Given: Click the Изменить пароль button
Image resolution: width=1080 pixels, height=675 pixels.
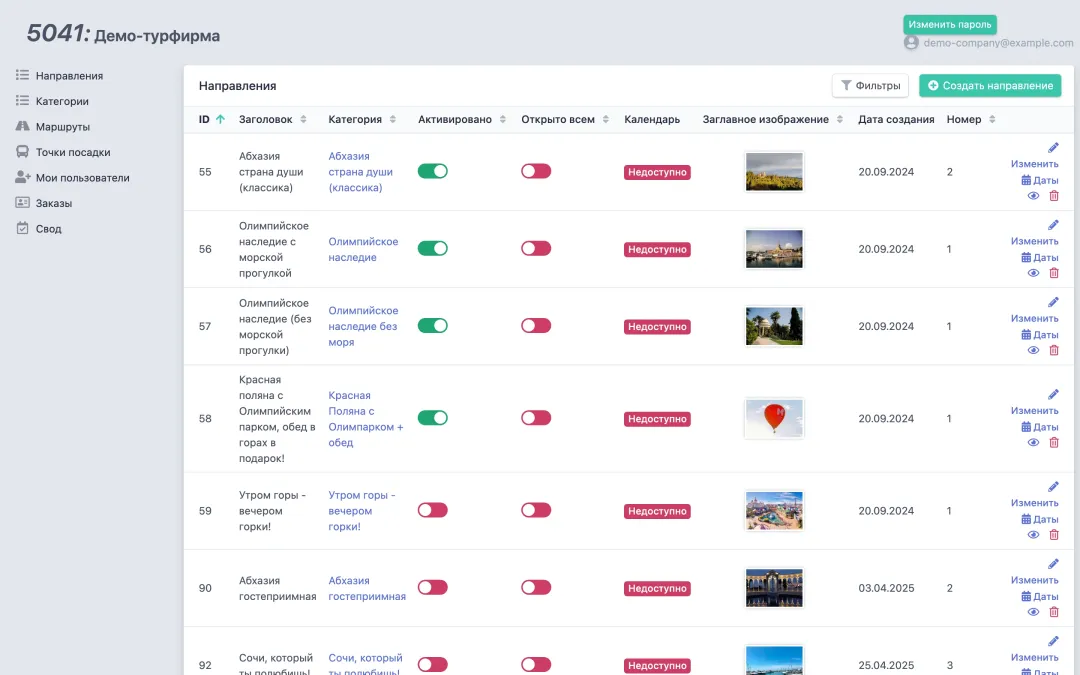Looking at the screenshot, I should click(x=950, y=25).
